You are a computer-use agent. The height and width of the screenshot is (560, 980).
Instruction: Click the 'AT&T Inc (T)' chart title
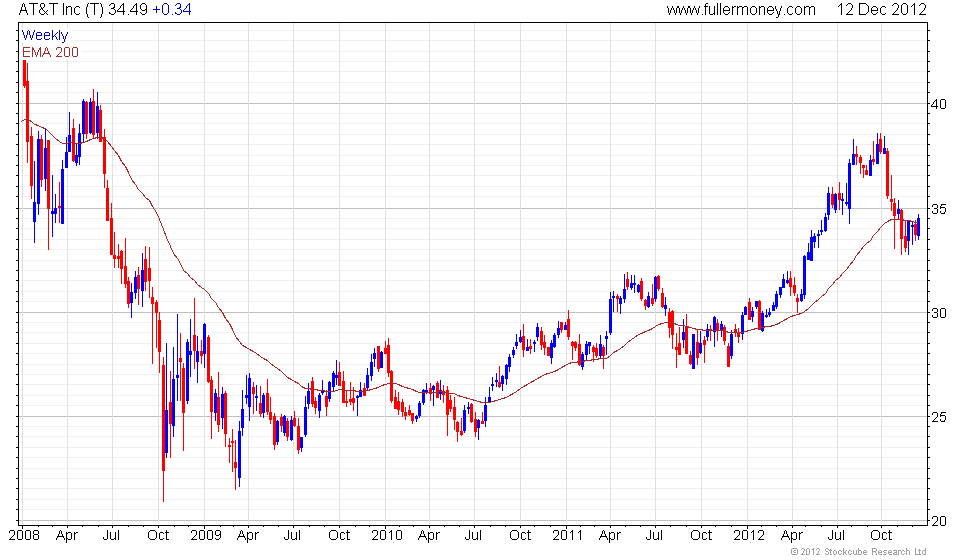click(x=61, y=9)
